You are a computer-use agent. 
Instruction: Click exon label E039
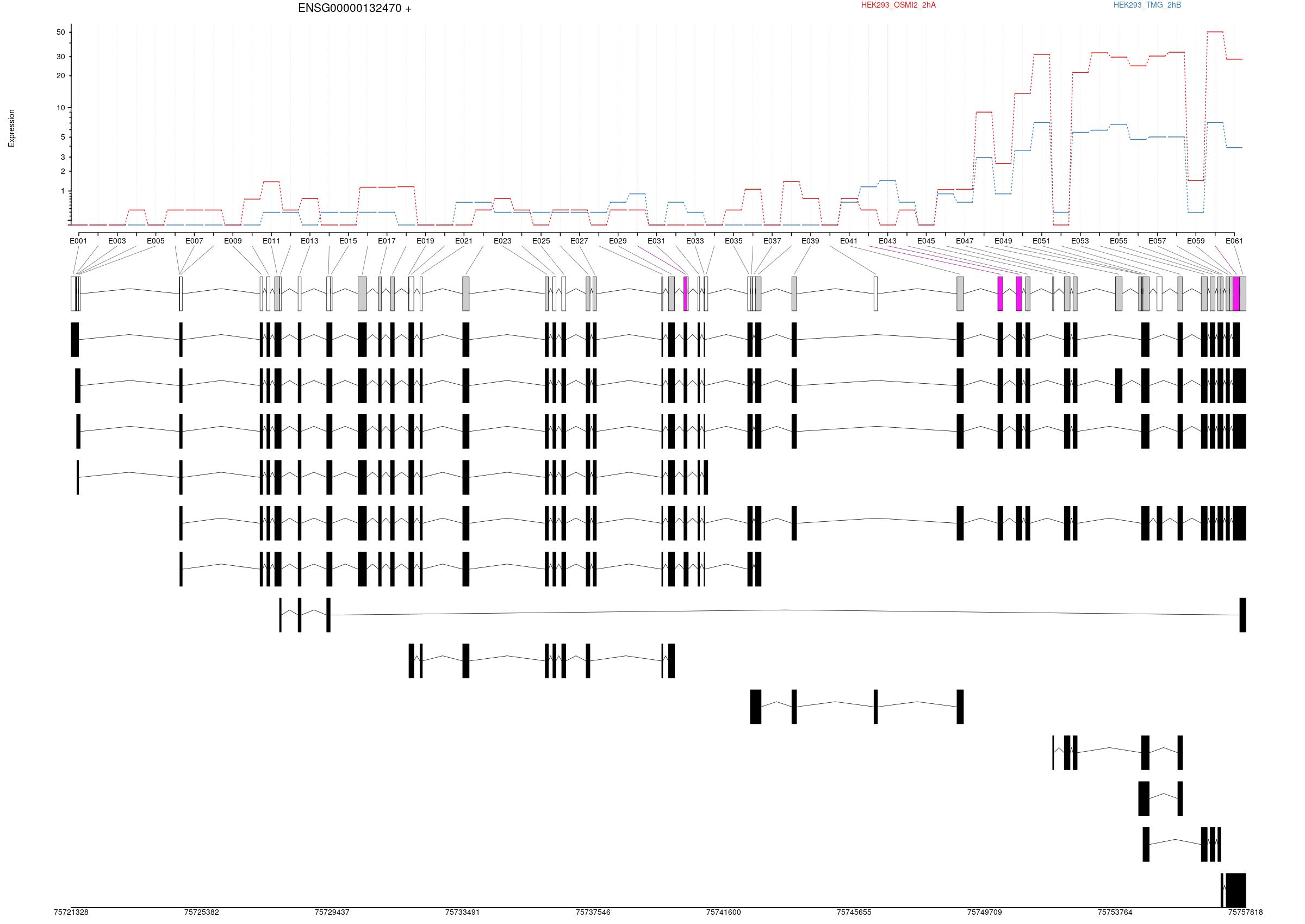(810, 241)
